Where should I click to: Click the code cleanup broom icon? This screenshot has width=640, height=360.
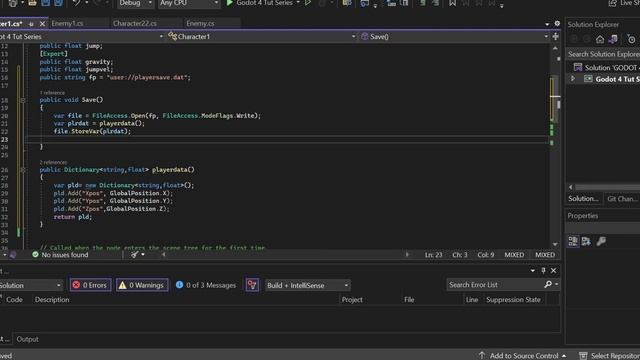click(134, 254)
